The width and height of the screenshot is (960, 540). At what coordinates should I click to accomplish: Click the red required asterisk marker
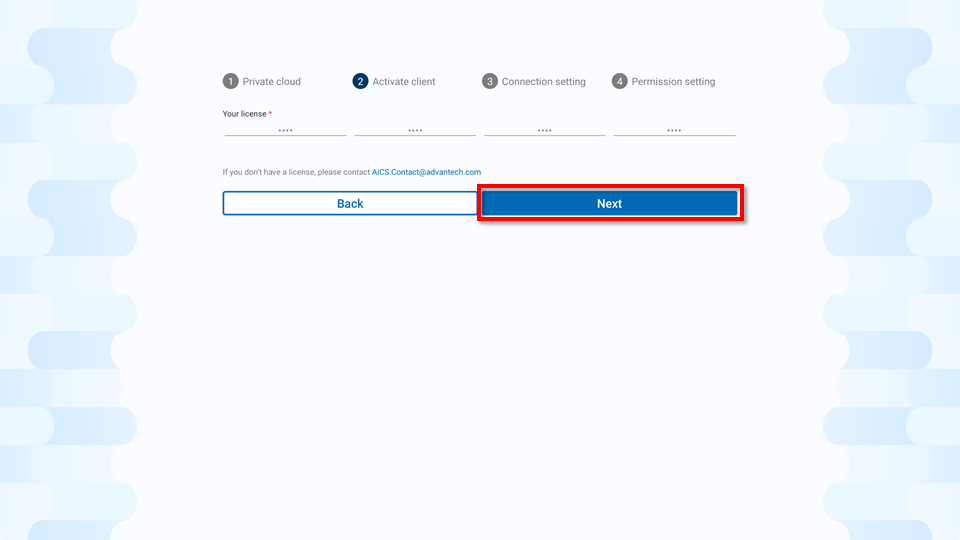(270, 113)
